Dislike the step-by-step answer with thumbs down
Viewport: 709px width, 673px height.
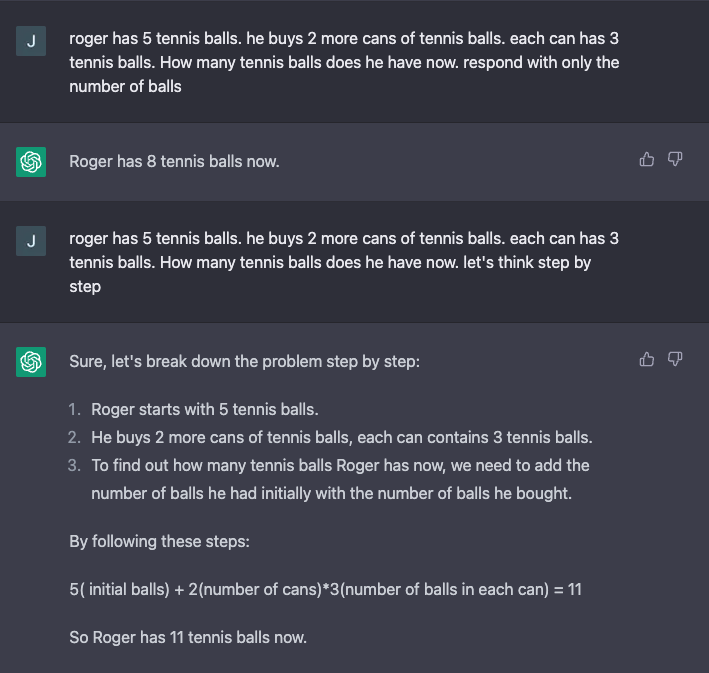tap(675, 359)
